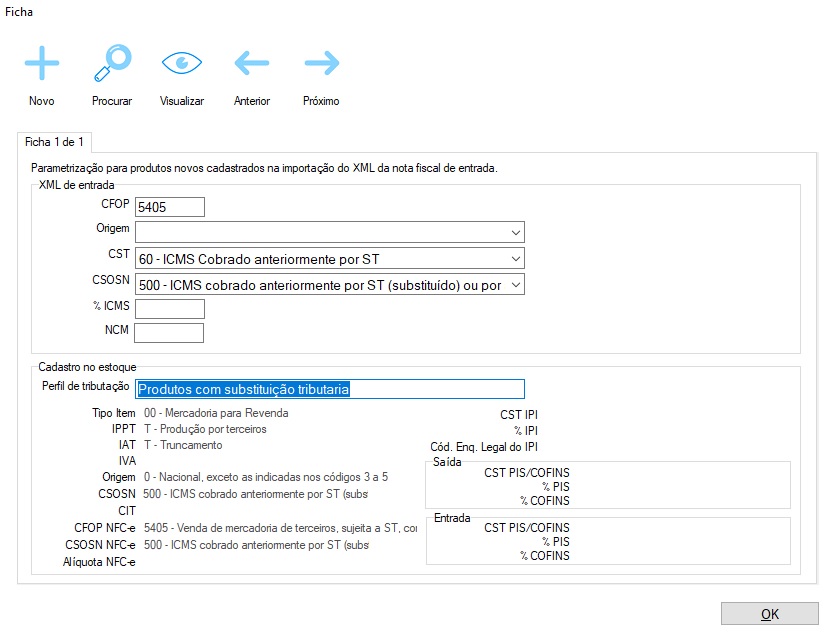The height and width of the screenshot is (636, 833).
Task: Click the Próximo label in the toolbar
Action: 321,101
